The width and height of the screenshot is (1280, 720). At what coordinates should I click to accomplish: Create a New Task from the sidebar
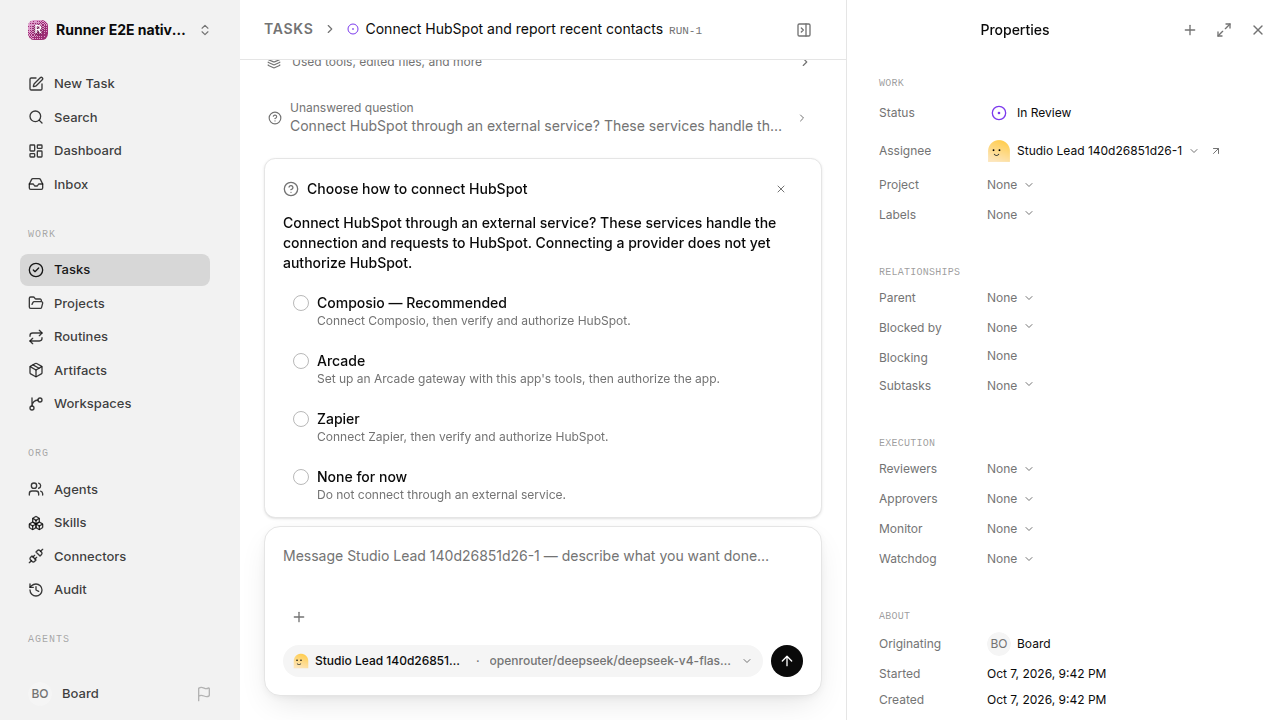(115, 84)
